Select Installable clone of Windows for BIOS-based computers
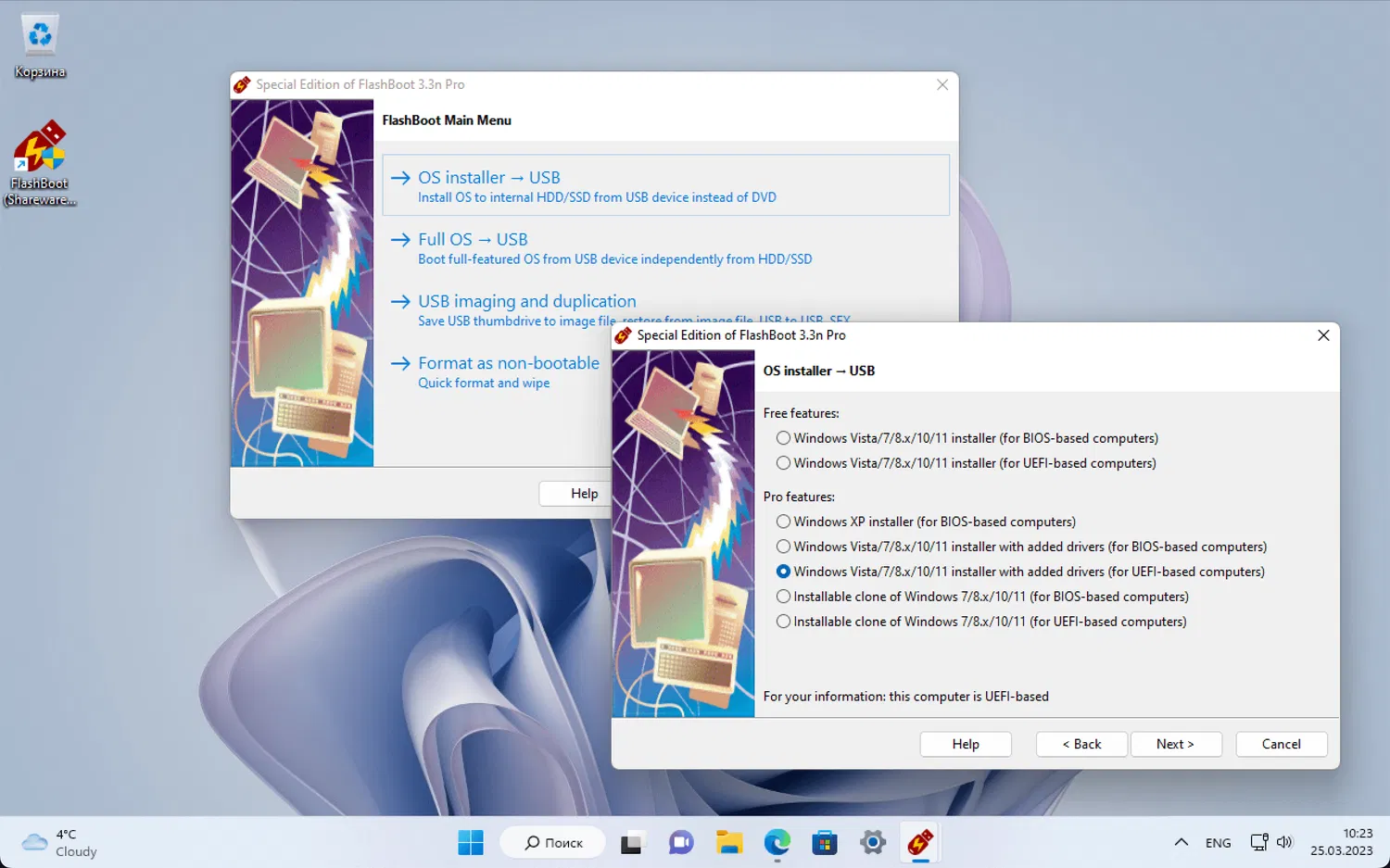The image size is (1390, 868). click(982, 597)
